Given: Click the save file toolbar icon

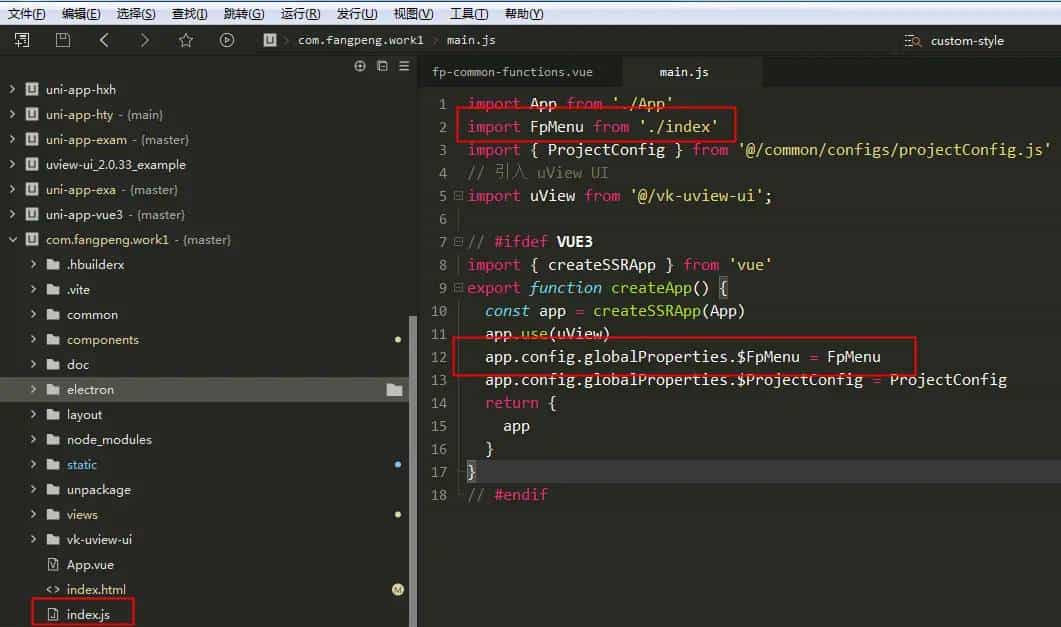Looking at the screenshot, I should [x=63, y=40].
